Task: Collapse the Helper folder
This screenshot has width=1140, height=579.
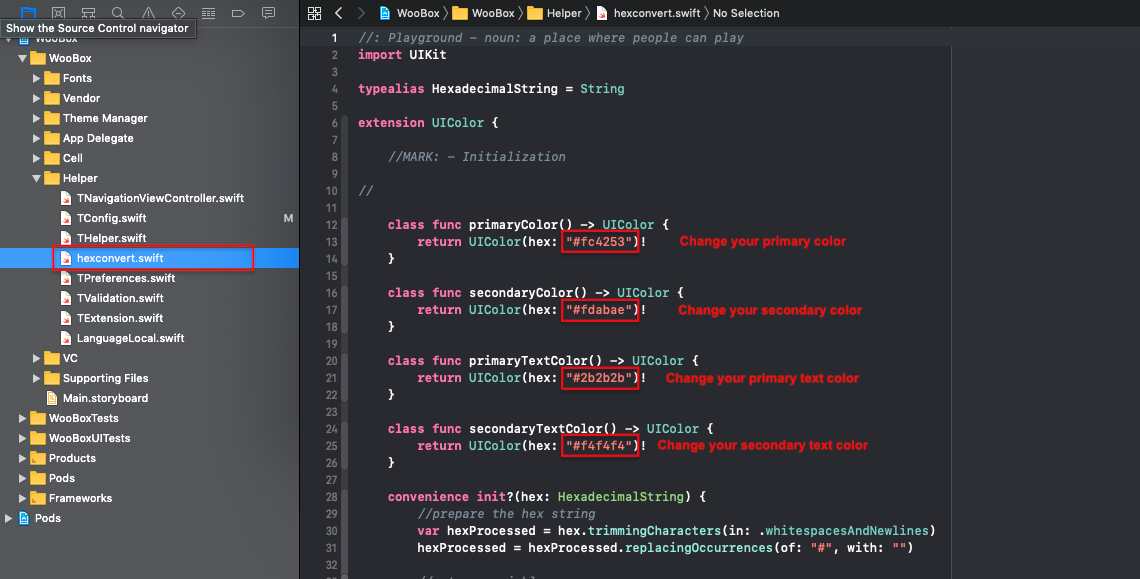Action: [36, 178]
